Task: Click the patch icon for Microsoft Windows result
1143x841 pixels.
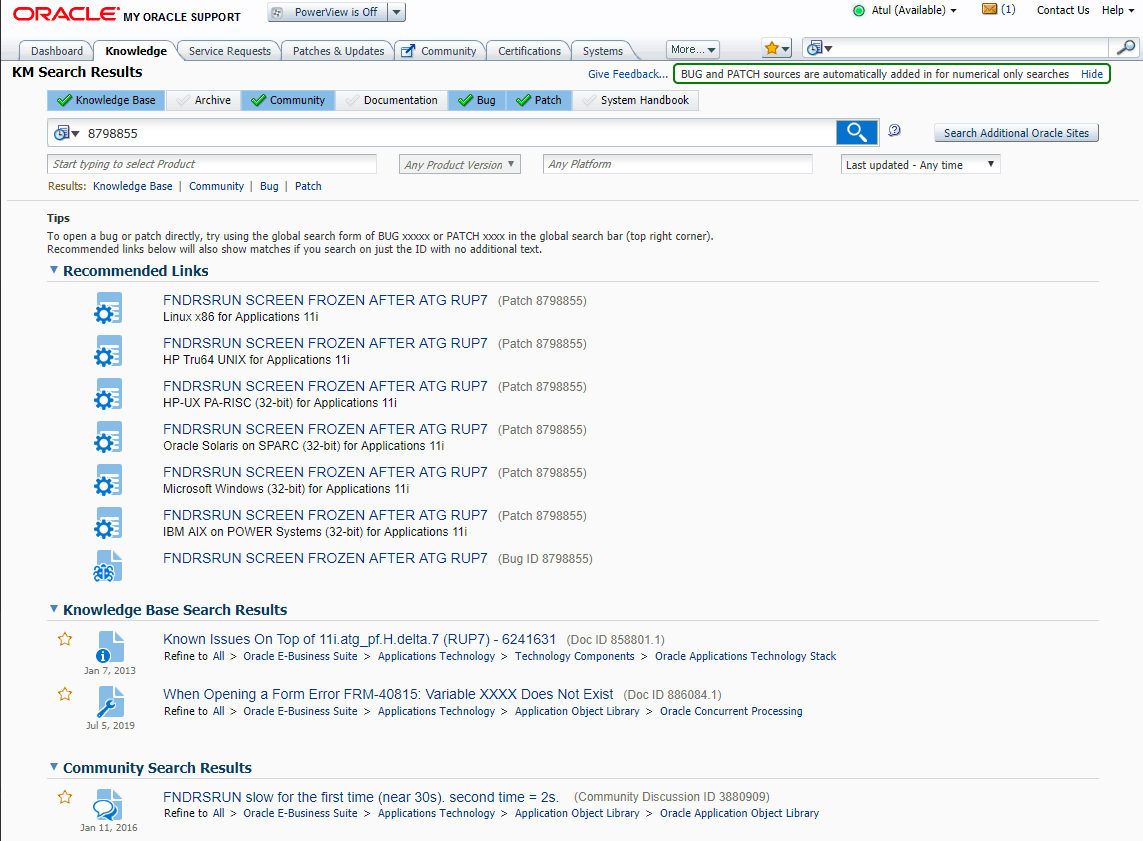Action: pyautogui.click(x=108, y=480)
